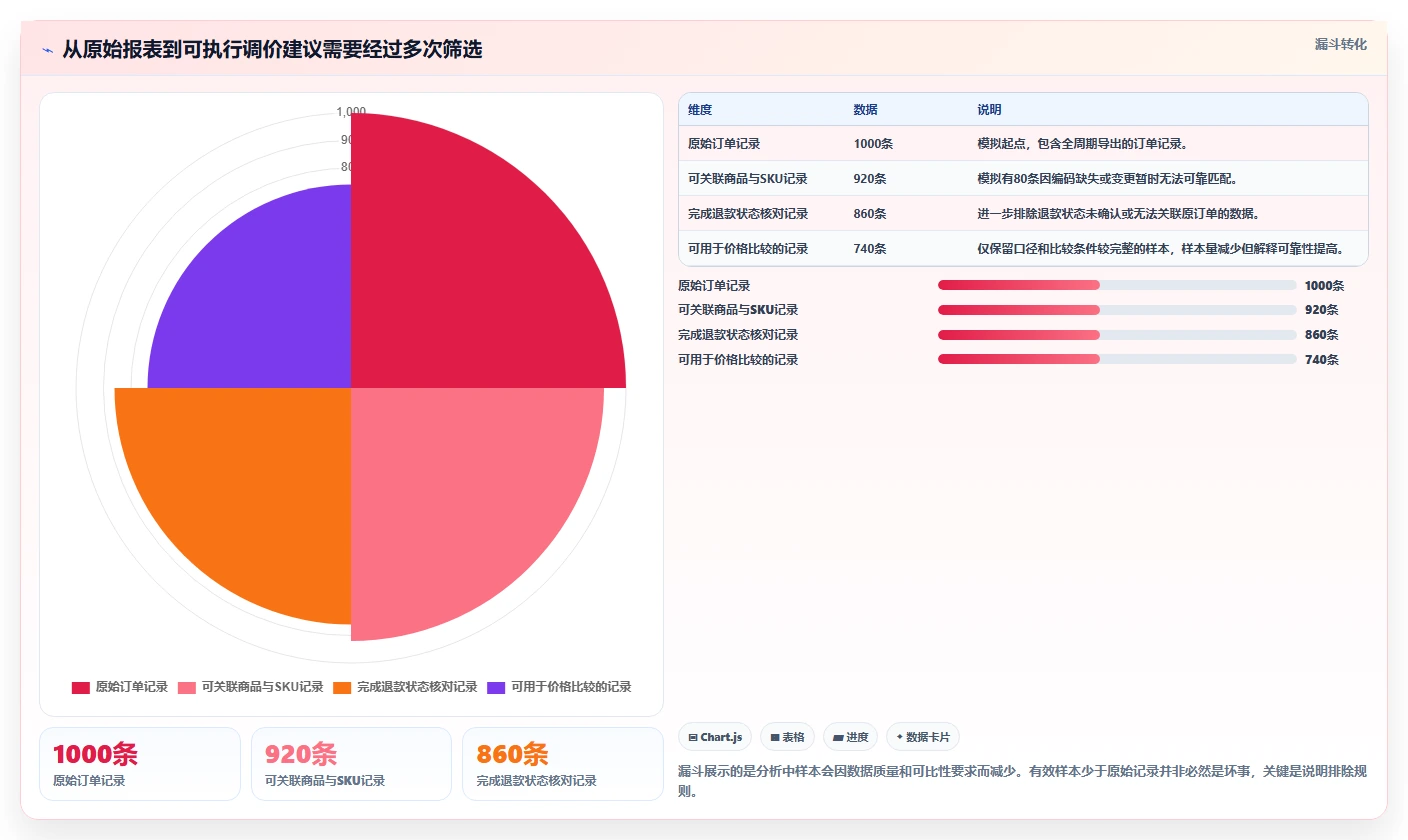Click the 860条 data card
Viewport: 1408px width, 840px height.
click(x=563, y=764)
